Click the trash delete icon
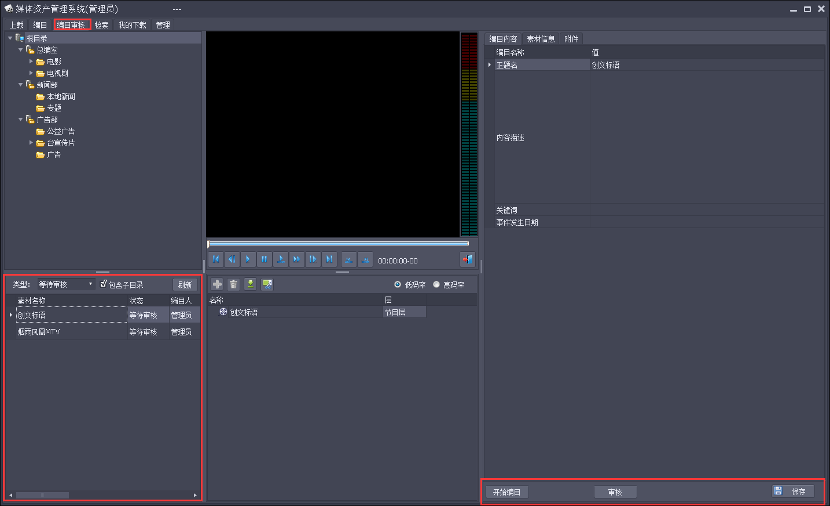 pos(233,284)
